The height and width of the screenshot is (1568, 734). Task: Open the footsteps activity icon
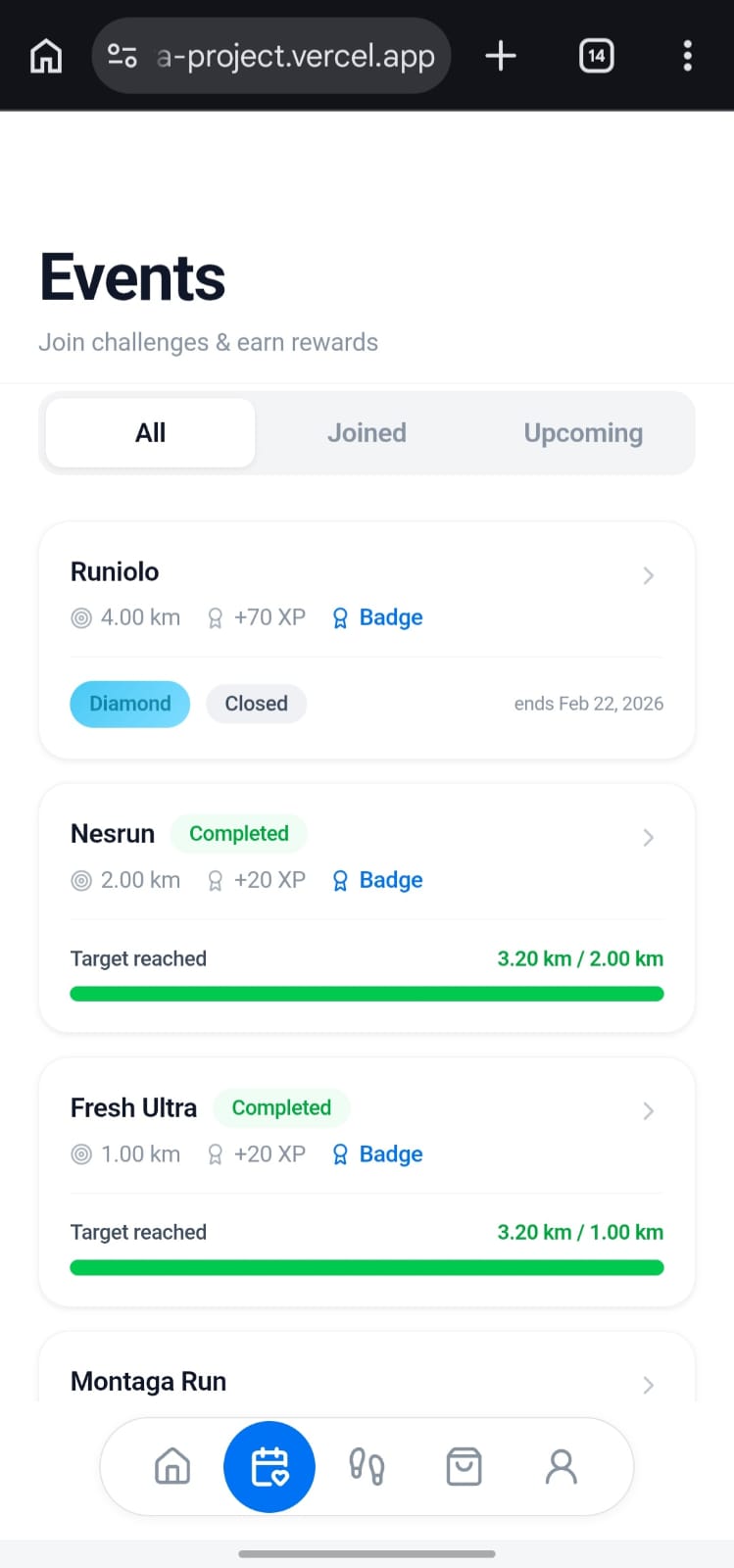367,1466
